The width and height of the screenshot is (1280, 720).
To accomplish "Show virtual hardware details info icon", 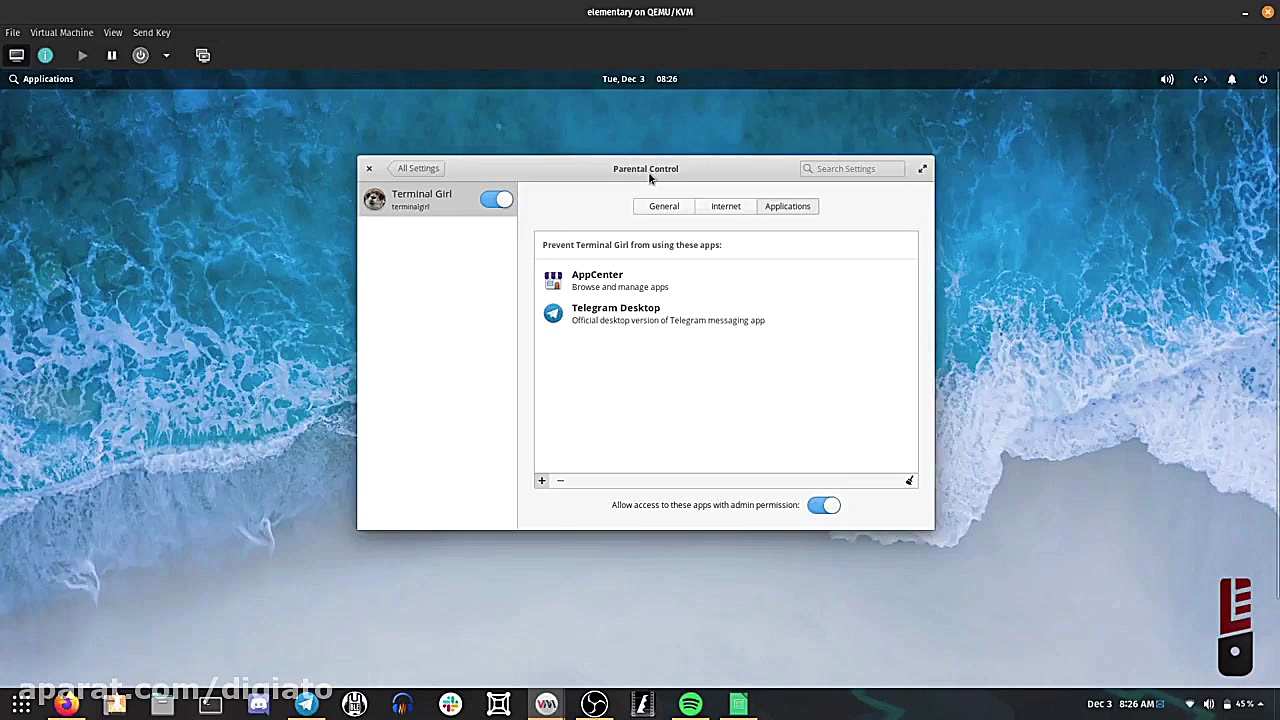I will point(45,56).
